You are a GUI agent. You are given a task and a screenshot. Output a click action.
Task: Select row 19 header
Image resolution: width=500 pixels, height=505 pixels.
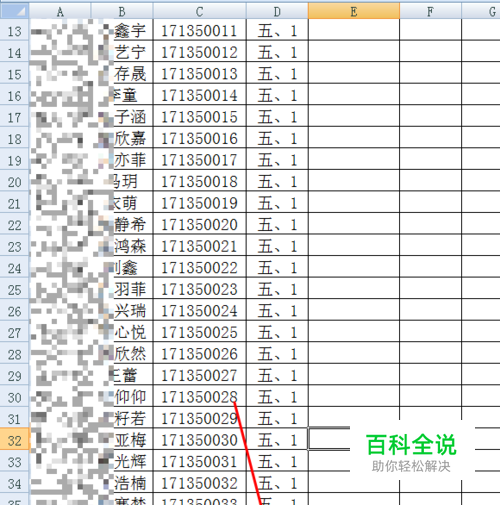[x=14, y=160]
